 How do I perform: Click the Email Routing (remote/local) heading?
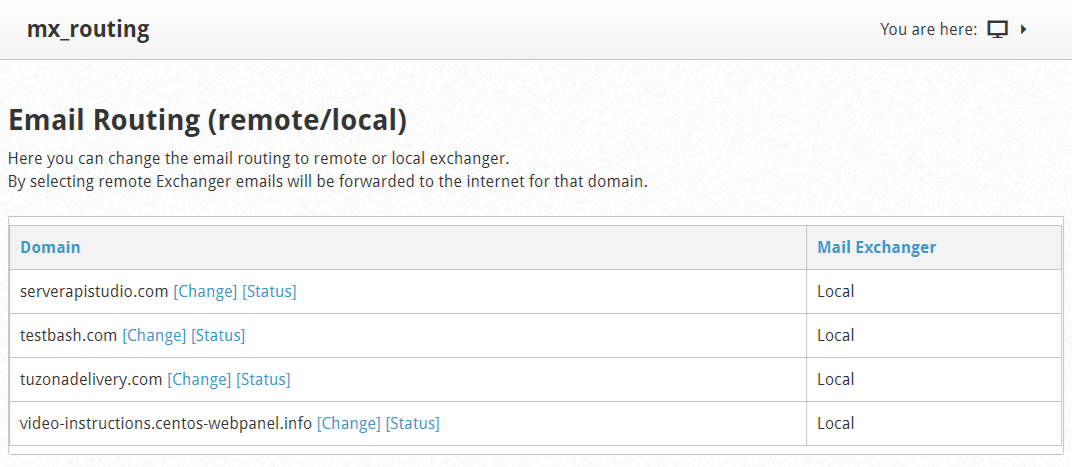pos(207,121)
